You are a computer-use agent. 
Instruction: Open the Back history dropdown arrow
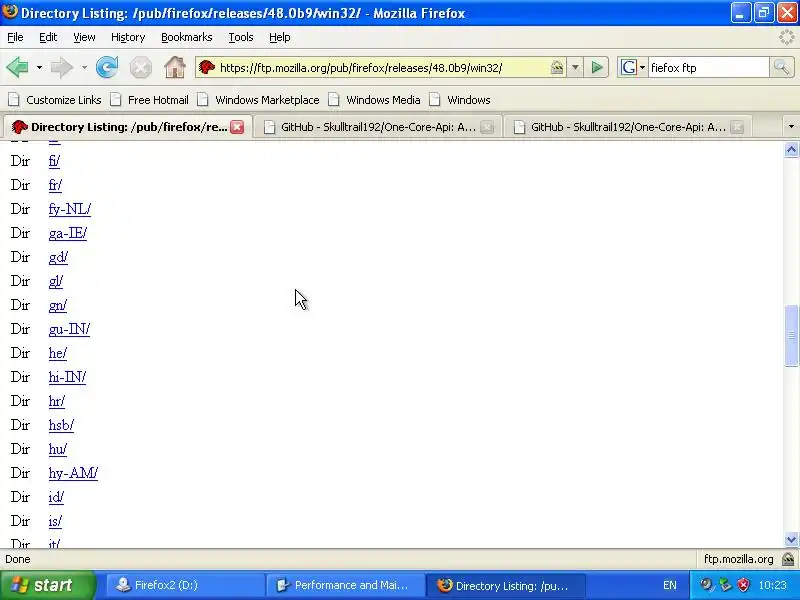(x=39, y=67)
